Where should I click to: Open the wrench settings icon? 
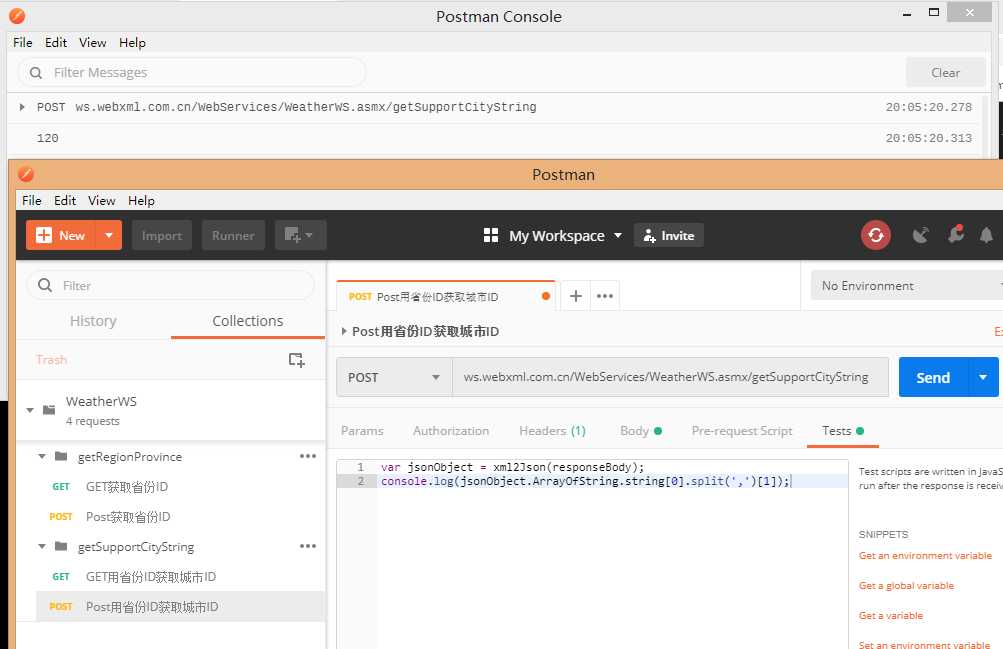tap(956, 234)
